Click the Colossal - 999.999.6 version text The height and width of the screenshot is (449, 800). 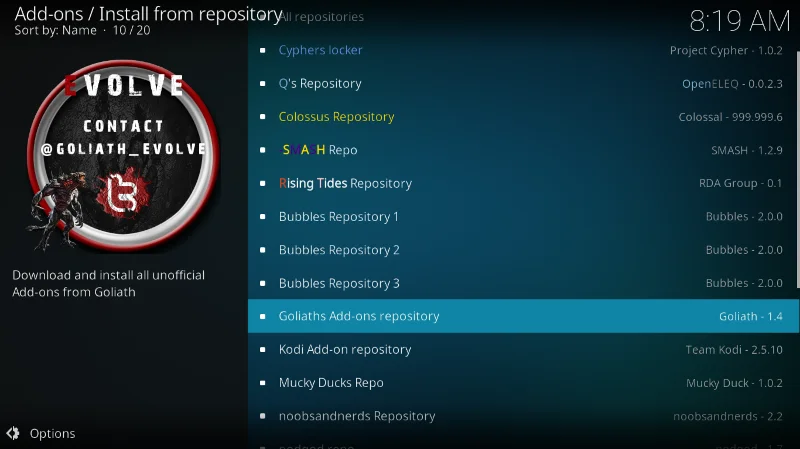[x=730, y=117]
